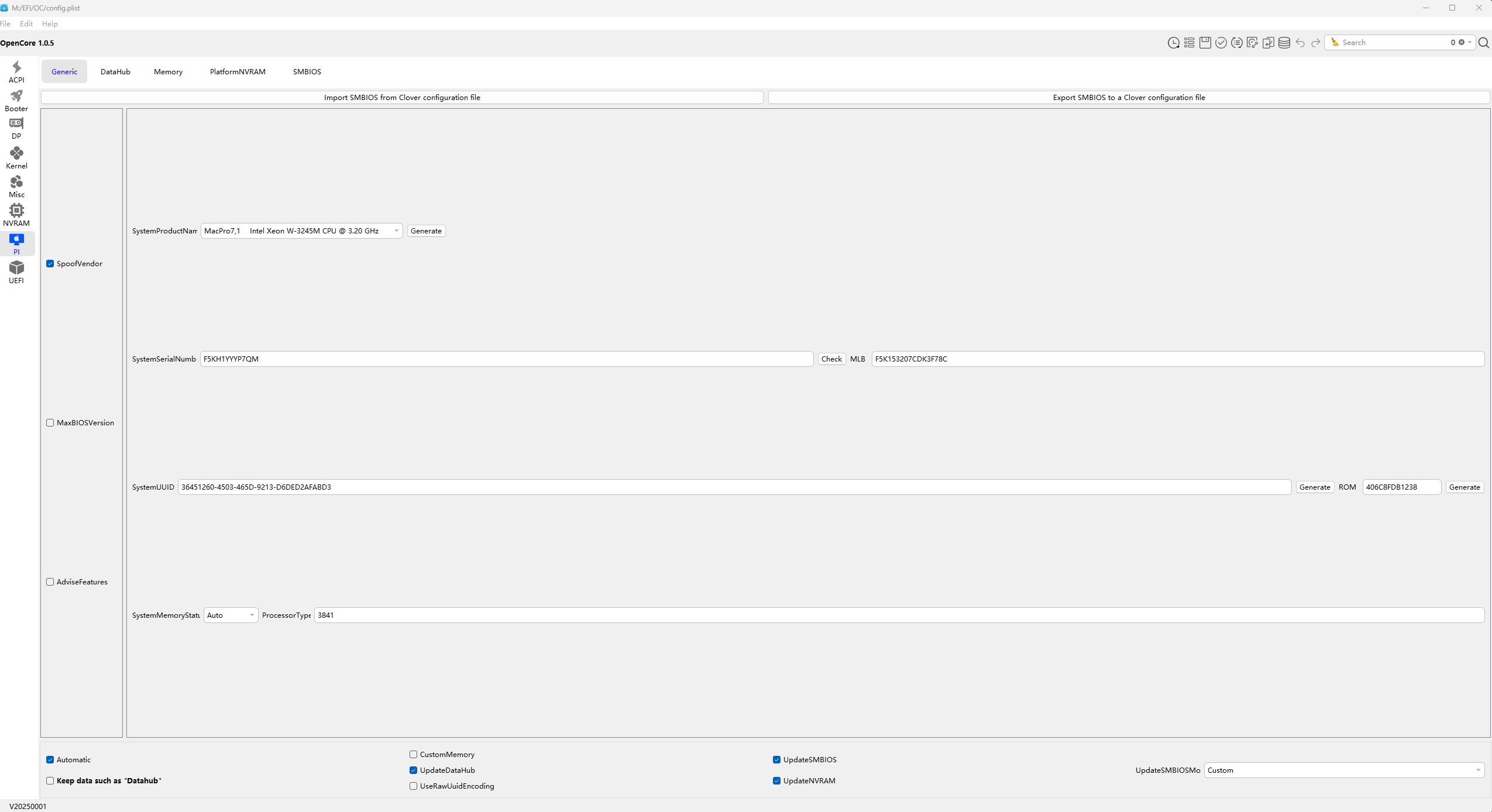Switch to the PlatformNVRAM tab
The image size is (1492, 812).
click(238, 72)
